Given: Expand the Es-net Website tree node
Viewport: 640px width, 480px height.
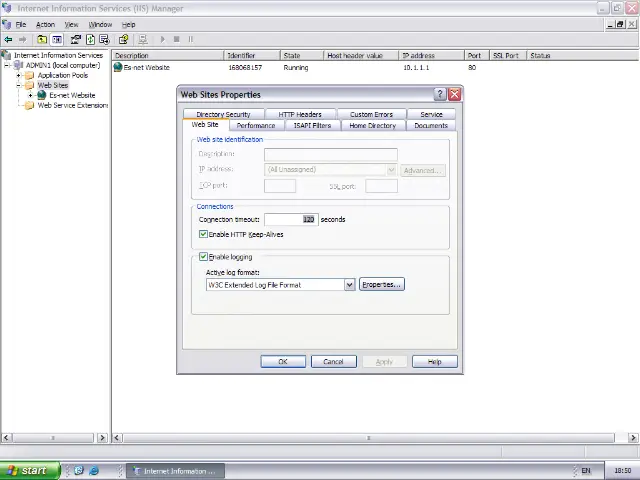Looking at the screenshot, I should pyautogui.click(x=31, y=96).
